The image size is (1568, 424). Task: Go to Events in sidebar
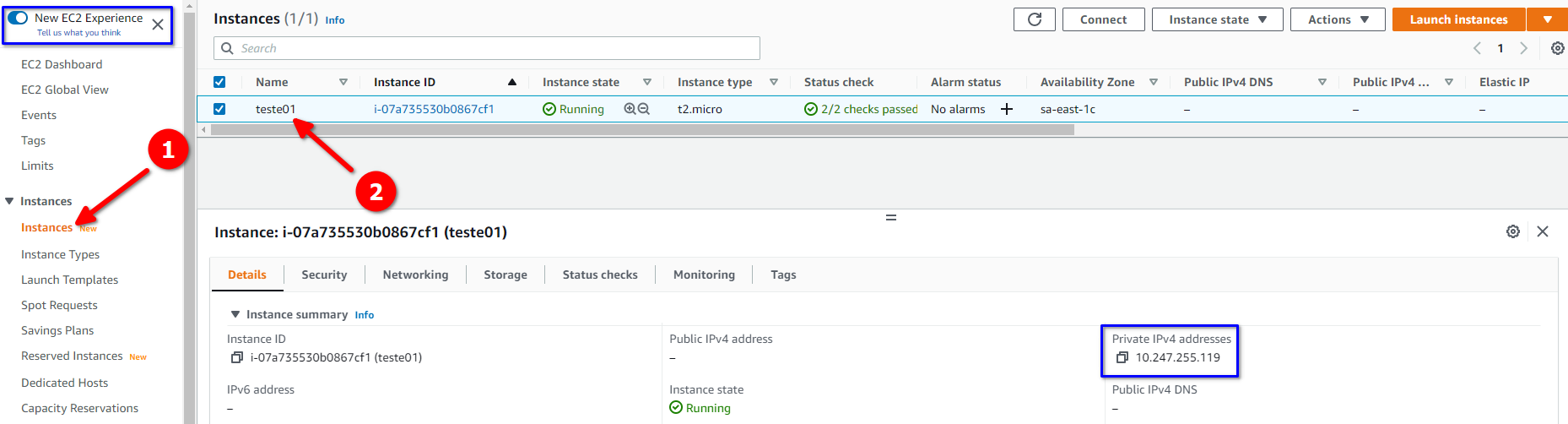click(x=39, y=115)
